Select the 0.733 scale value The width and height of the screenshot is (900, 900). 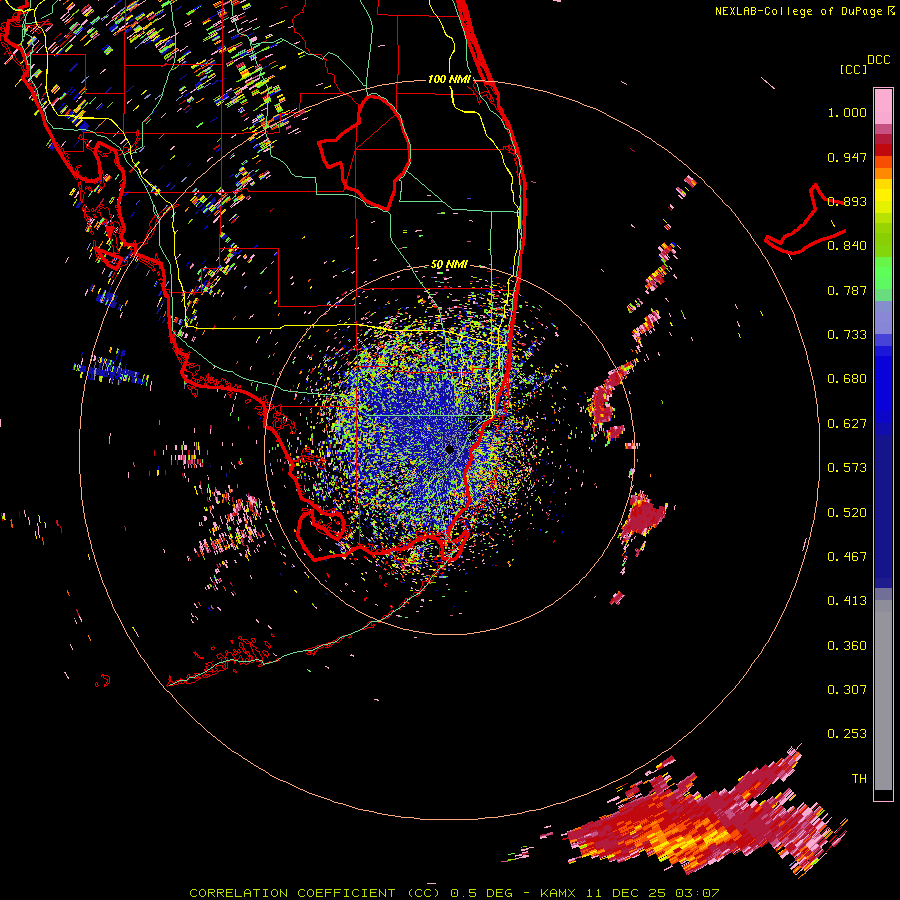(x=847, y=335)
